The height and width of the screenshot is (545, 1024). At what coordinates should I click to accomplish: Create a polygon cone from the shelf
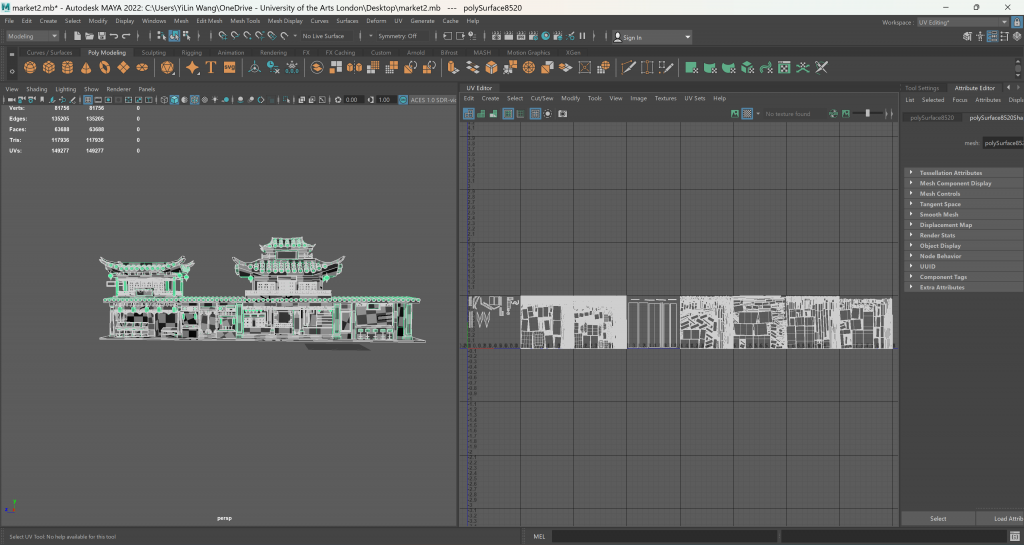tap(86, 67)
